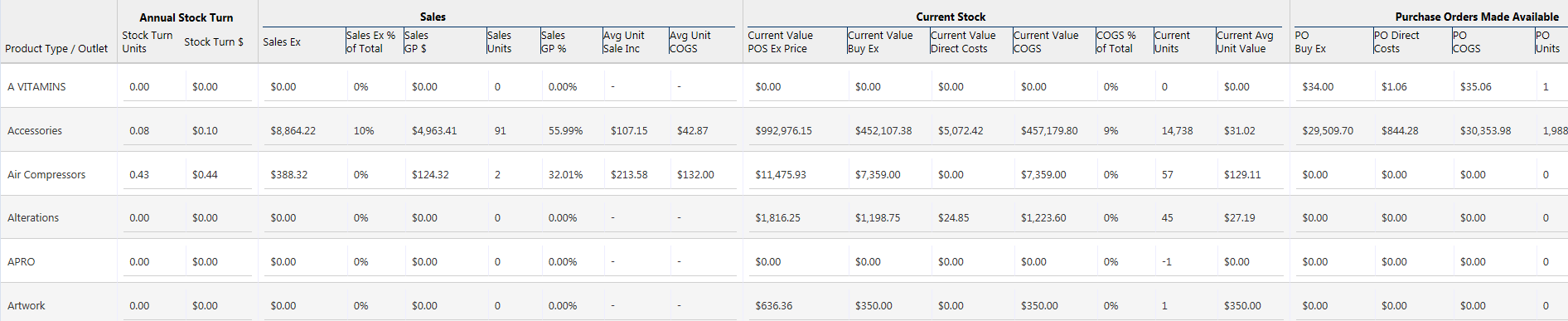1568x321 pixels.
Task: Select the Accessories Sales Ex value $8,864.22
Action: point(293,131)
